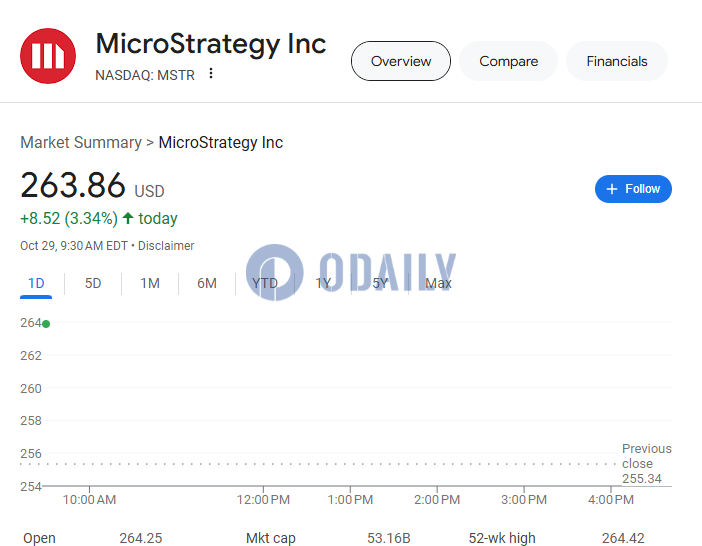Screen dimensions: 702x546
Task: Click the MicroStrategy red logo icon
Action: point(48,56)
